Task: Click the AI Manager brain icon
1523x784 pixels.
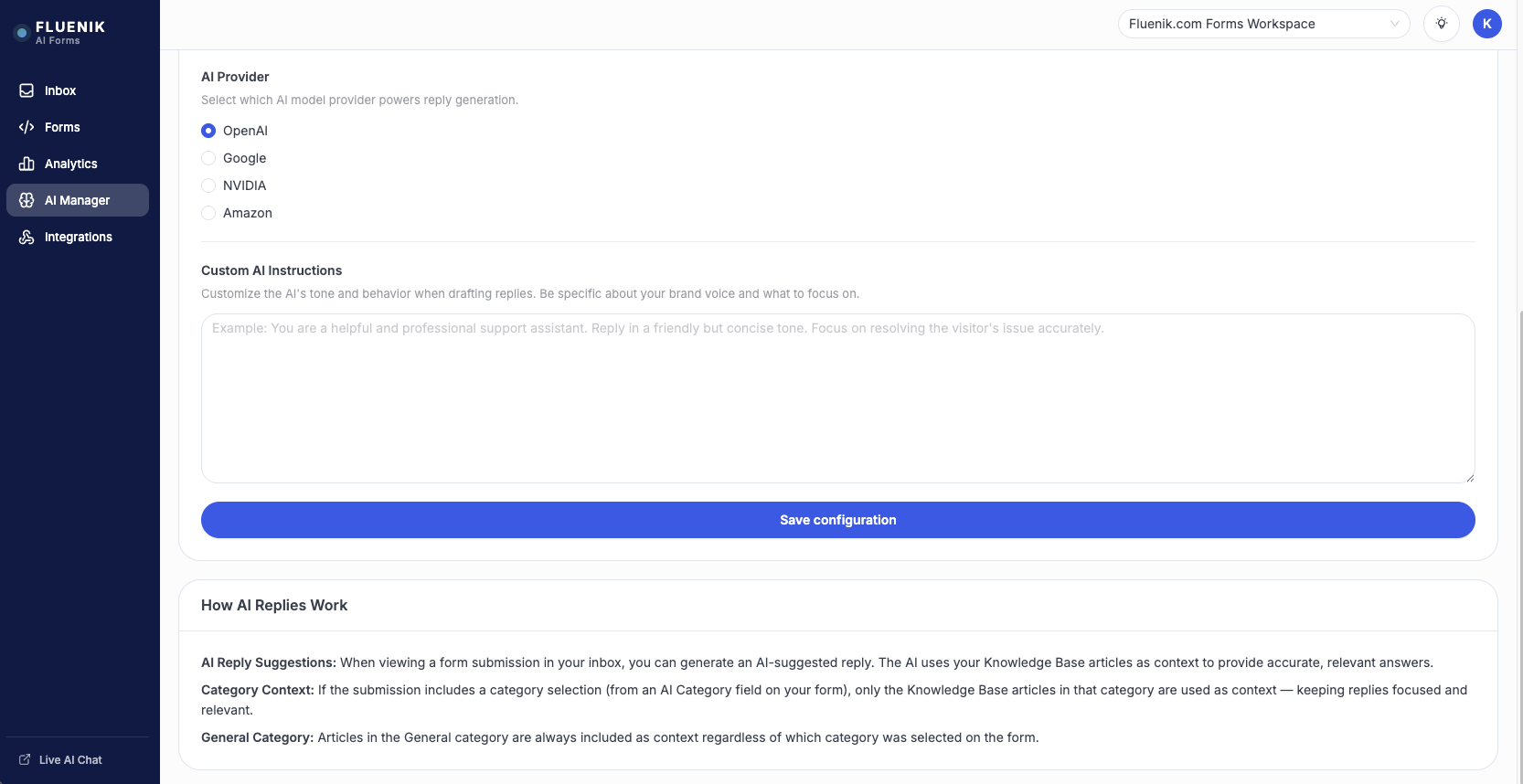Action: coord(27,200)
